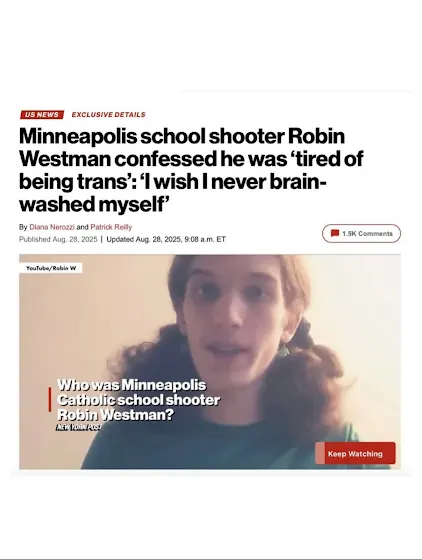Image resolution: width=422 pixels, height=560 pixels.
Task: Click the article headline text
Action: 191,170
